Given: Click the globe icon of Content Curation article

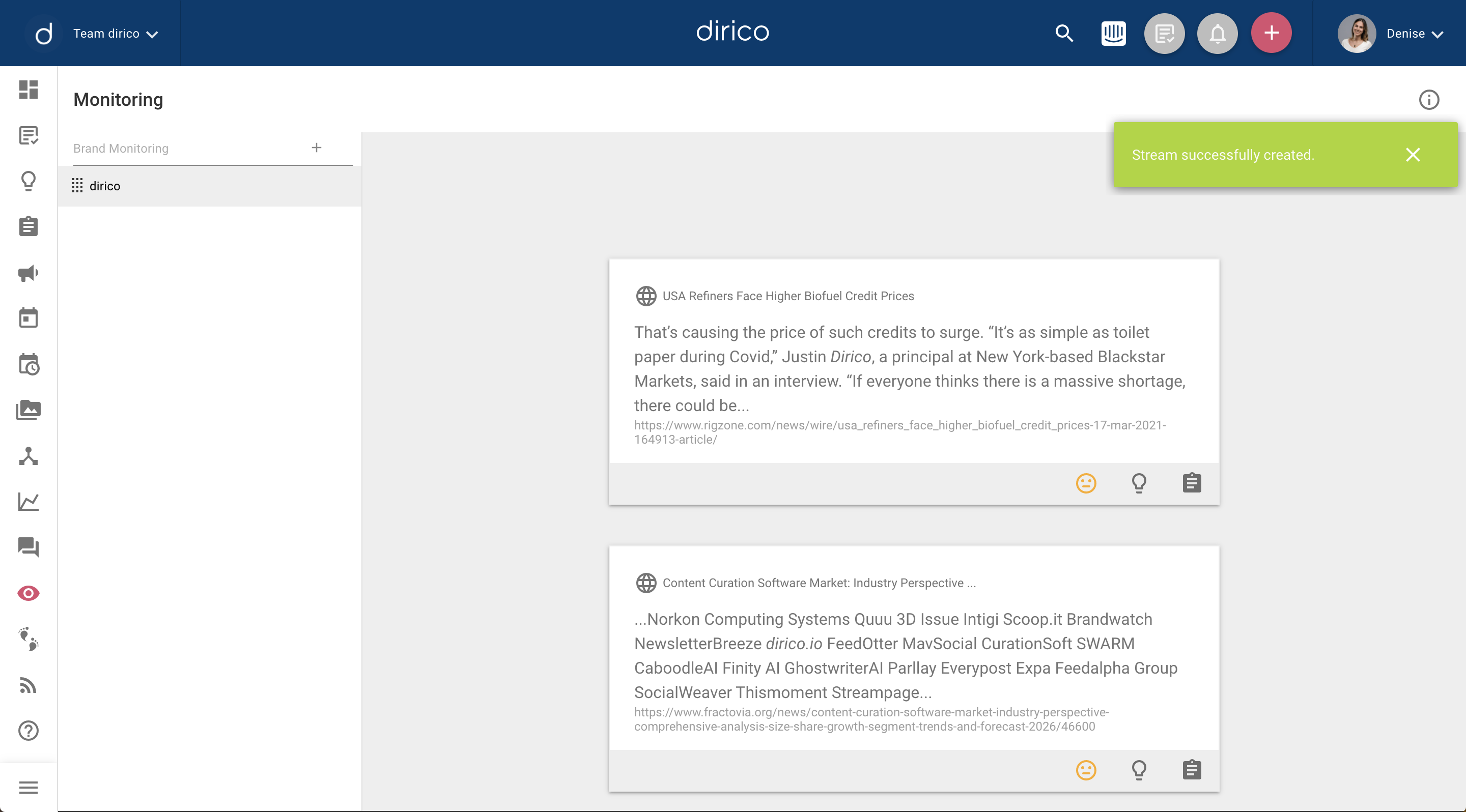Looking at the screenshot, I should coord(646,583).
